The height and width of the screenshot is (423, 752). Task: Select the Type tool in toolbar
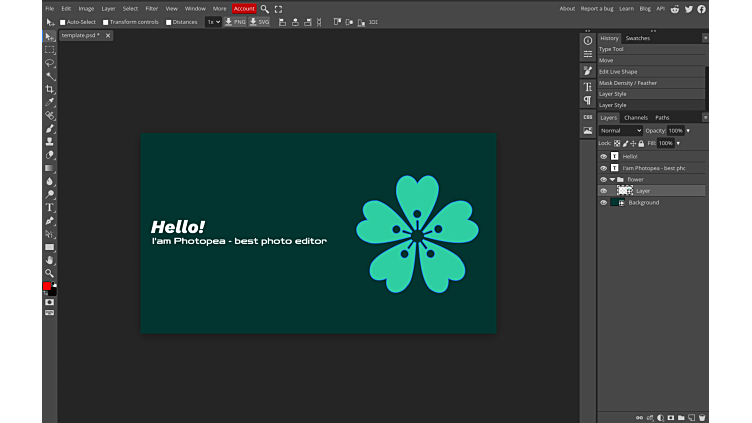[50, 207]
